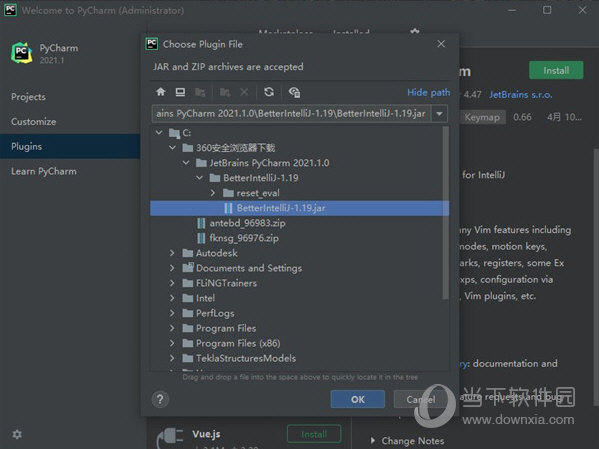Click the BetterIntelliJ-1.19.jar file icon
The height and width of the screenshot is (449, 599).
click(228, 208)
